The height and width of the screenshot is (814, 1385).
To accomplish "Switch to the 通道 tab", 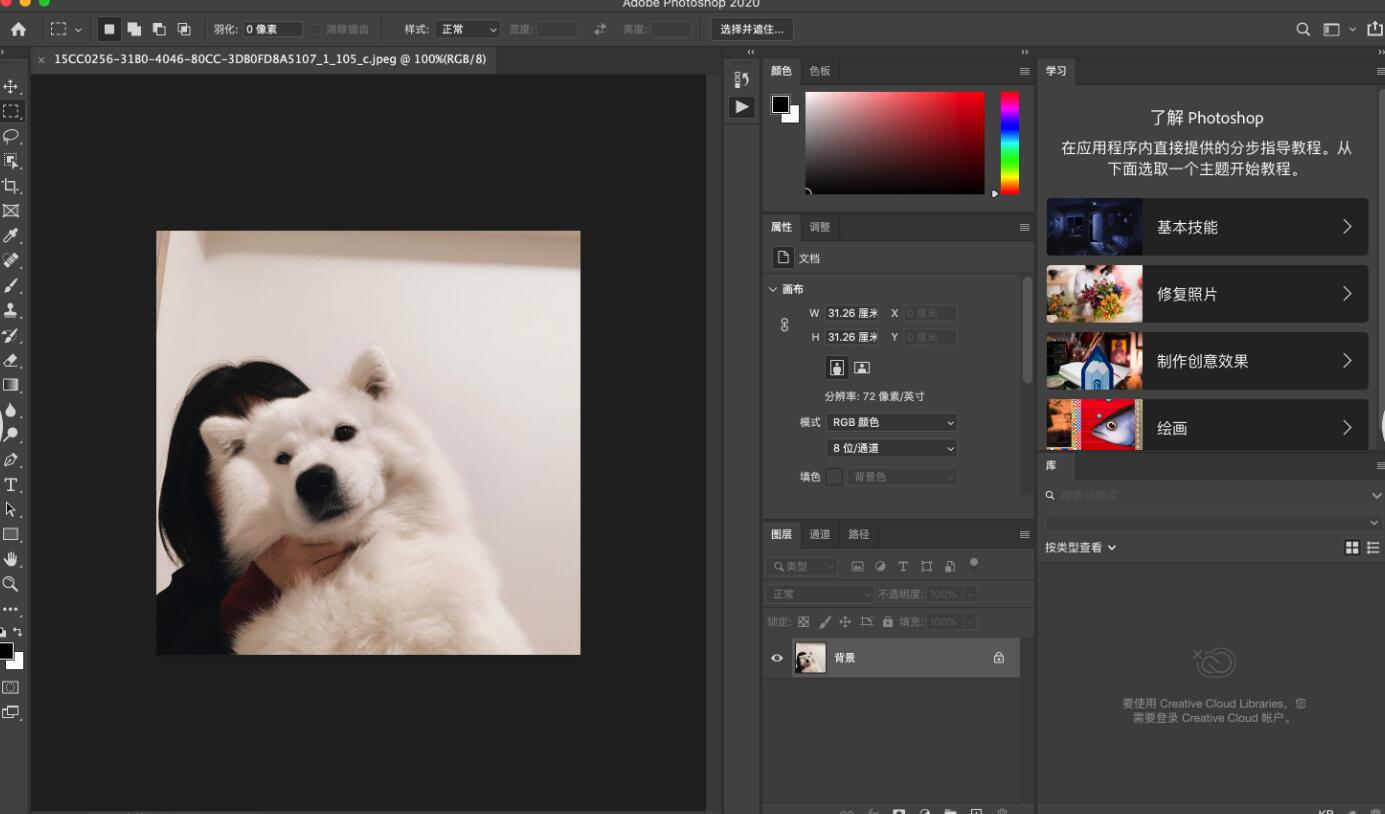I will (820, 534).
